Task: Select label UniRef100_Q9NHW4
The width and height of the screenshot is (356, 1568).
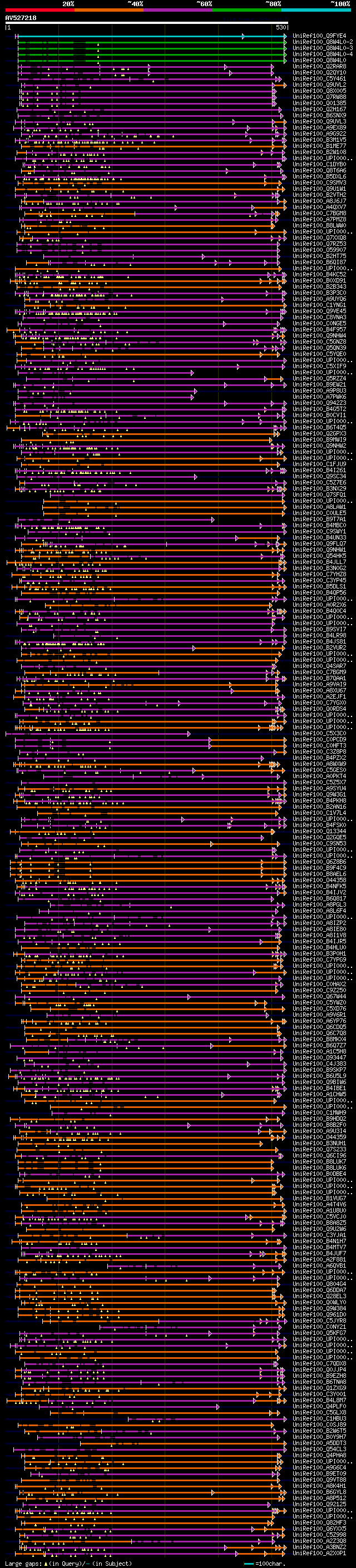Action: click(319, 336)
